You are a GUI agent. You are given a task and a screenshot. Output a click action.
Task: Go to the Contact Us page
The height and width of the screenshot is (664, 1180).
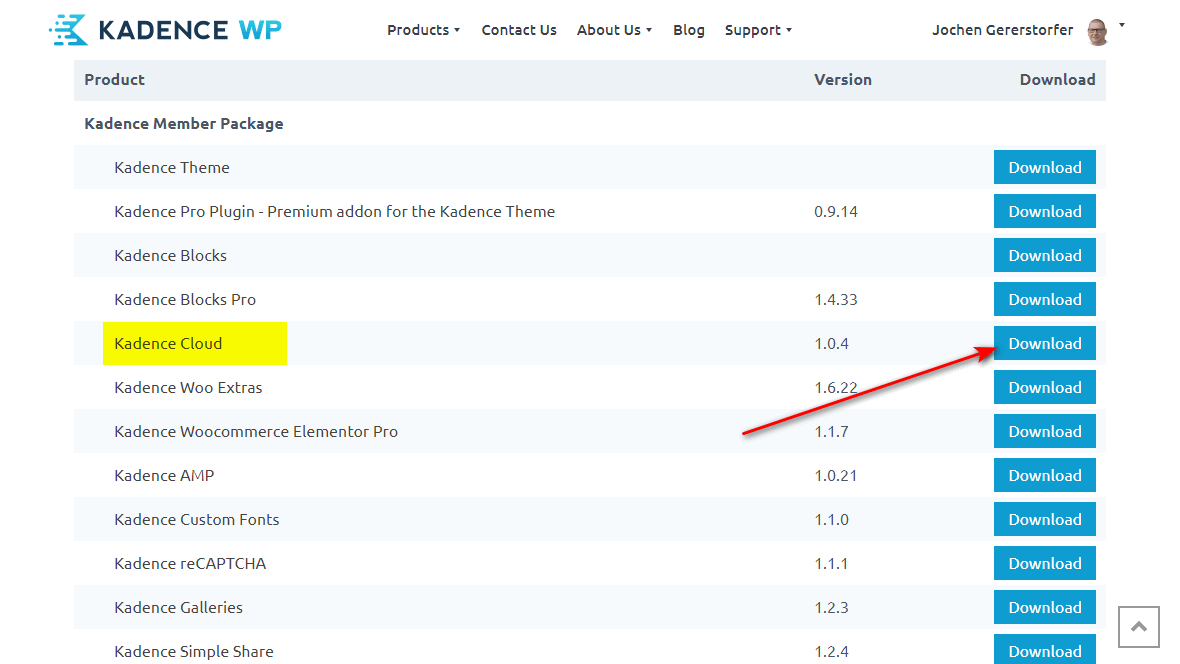coord(519,30)
